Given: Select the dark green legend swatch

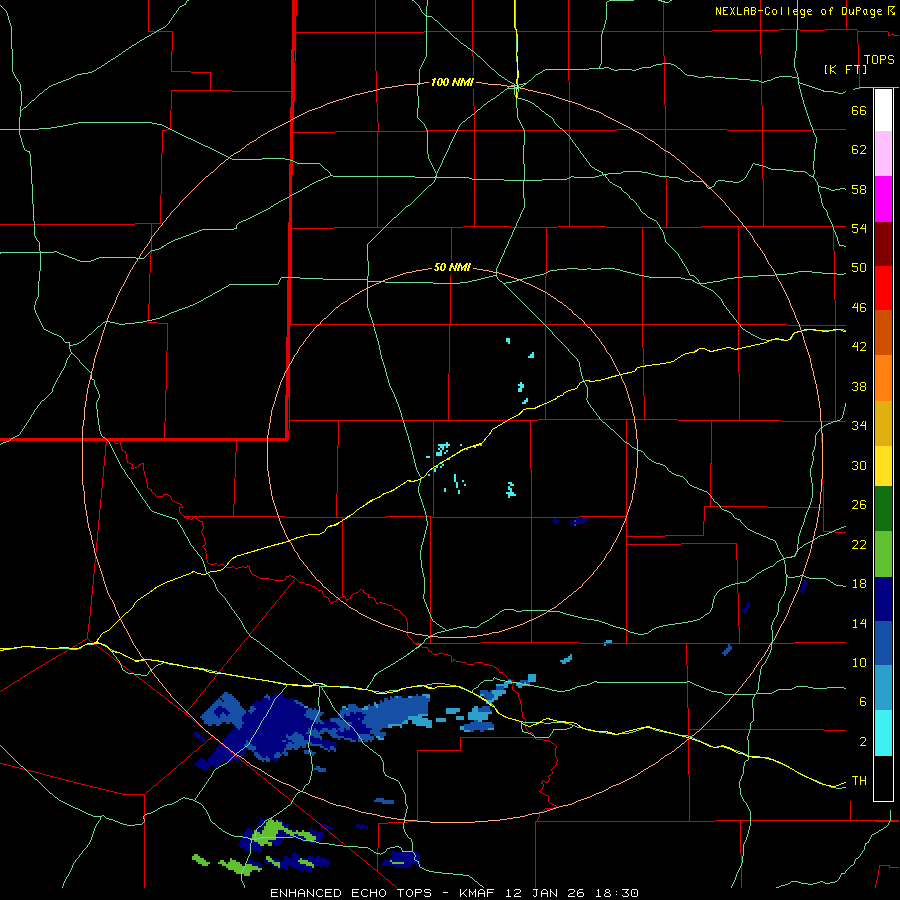Looking at the screenshot, I should tap(883, 509).
